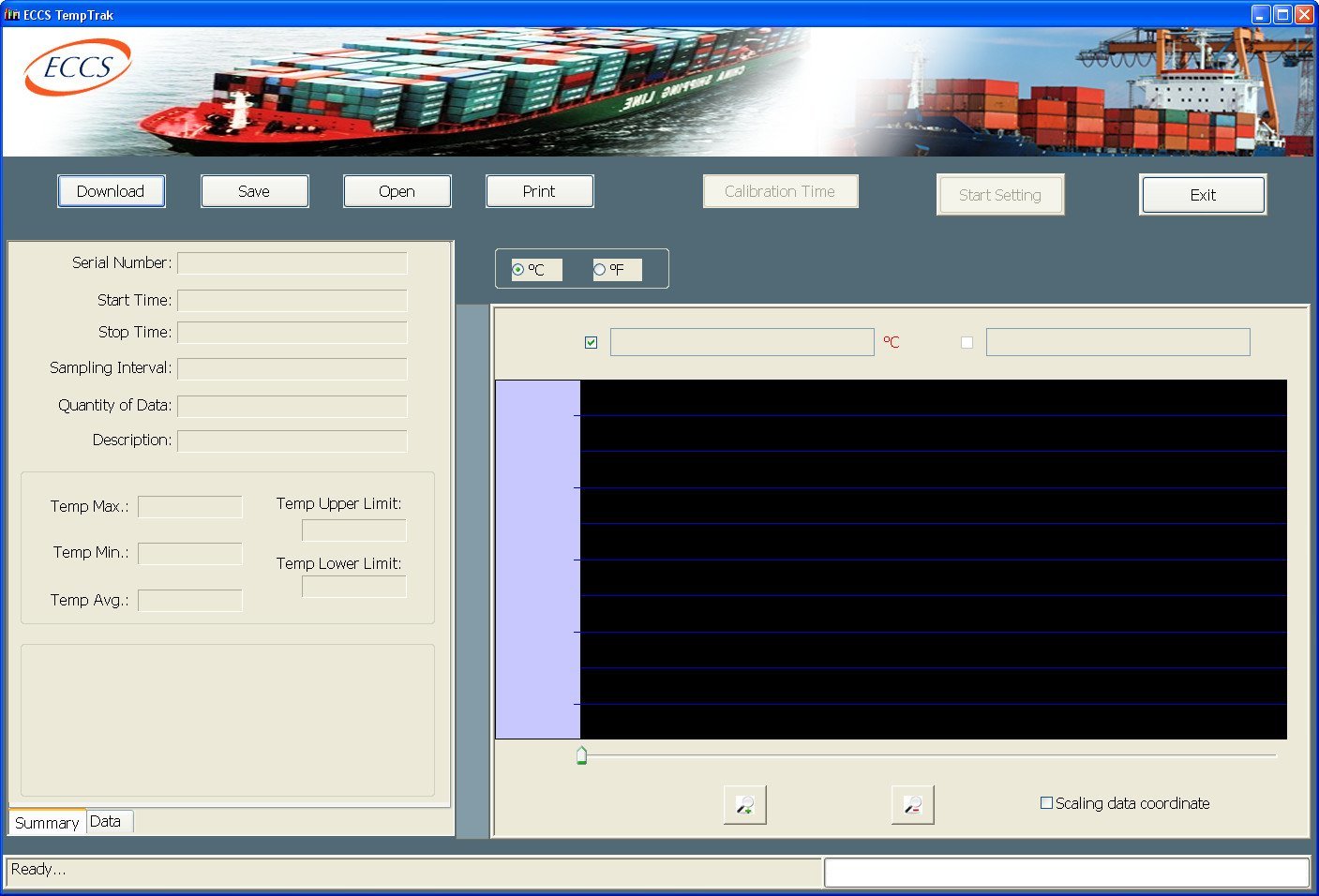Image resolution: width=1319 pixels, height=896 pixels.
Task: Click the Ready... status bar text
Action: click(x=38, y=870)
